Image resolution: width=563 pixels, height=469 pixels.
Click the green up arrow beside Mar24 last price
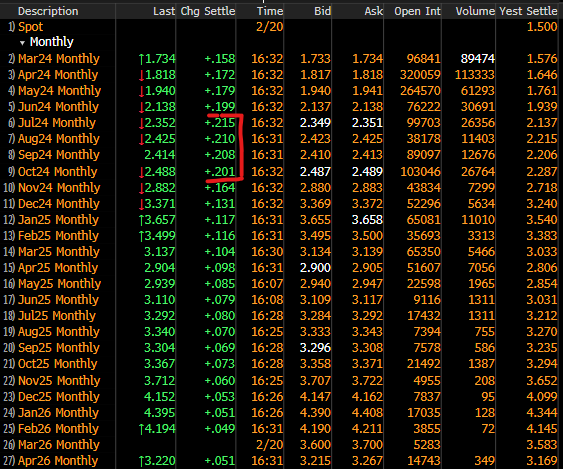pos(141,59)
